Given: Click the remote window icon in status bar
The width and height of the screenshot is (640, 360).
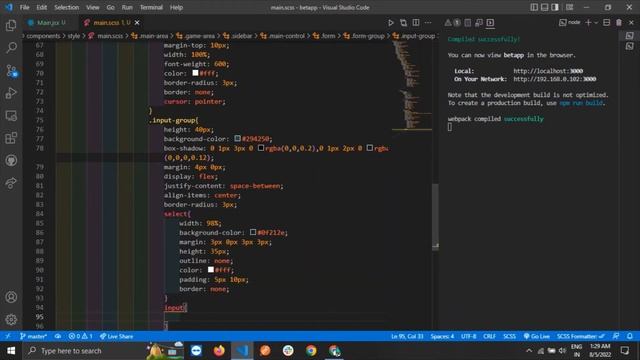Looking at the screenshot, I should 8,336.
